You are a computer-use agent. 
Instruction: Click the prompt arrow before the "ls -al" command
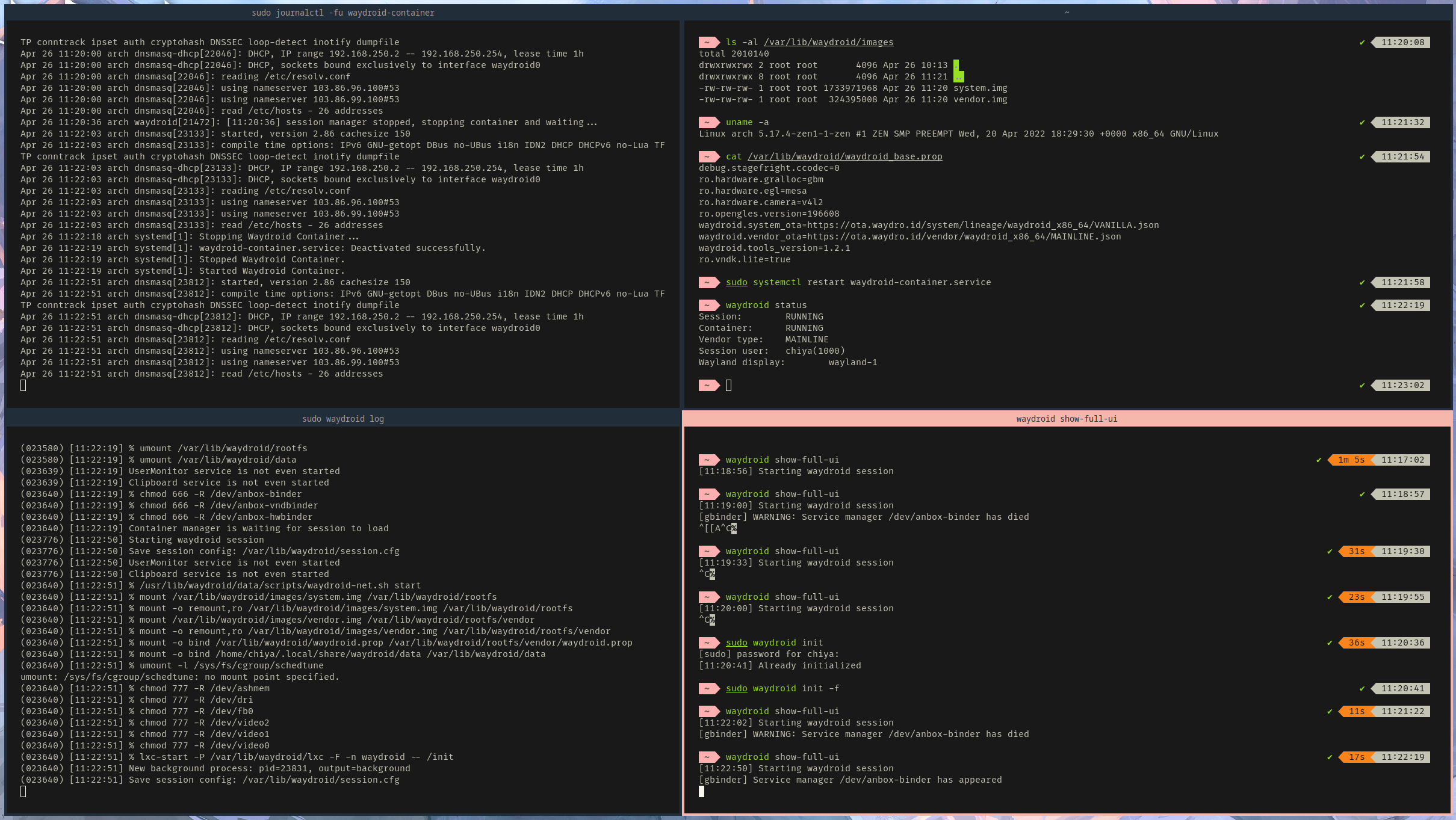point(709,42)
